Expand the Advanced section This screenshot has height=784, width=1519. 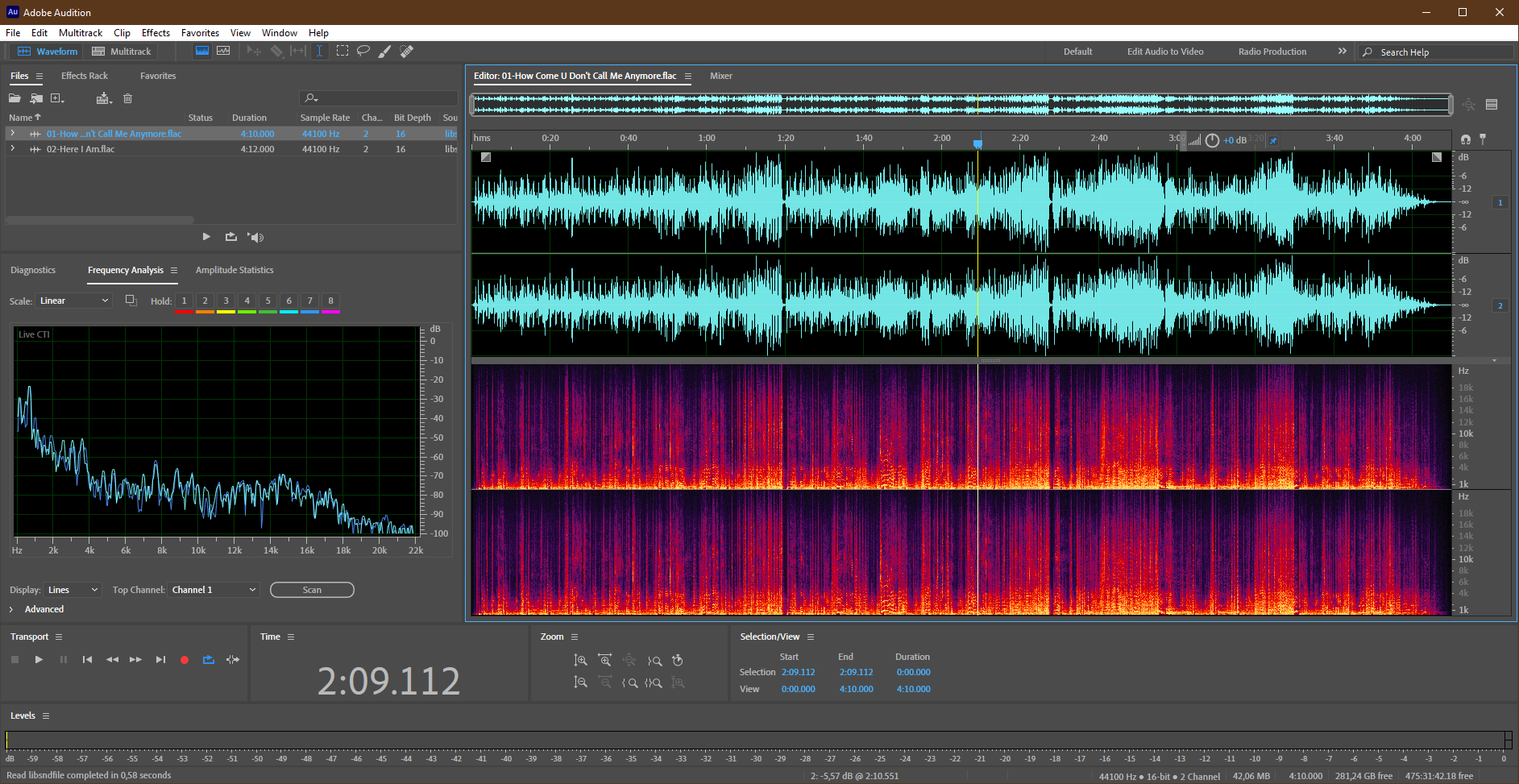[11, 609]
